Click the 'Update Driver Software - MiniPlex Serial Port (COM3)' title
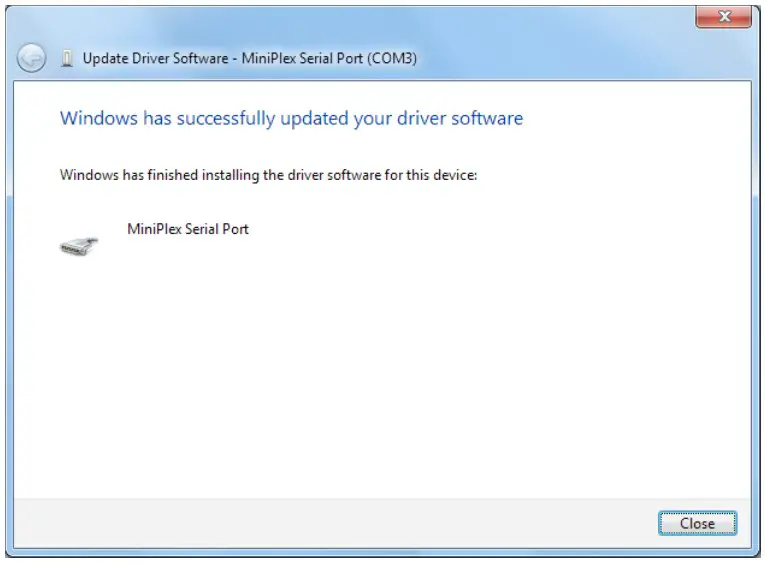The height and width of the screenshot is (565, 765). (250, 59)
